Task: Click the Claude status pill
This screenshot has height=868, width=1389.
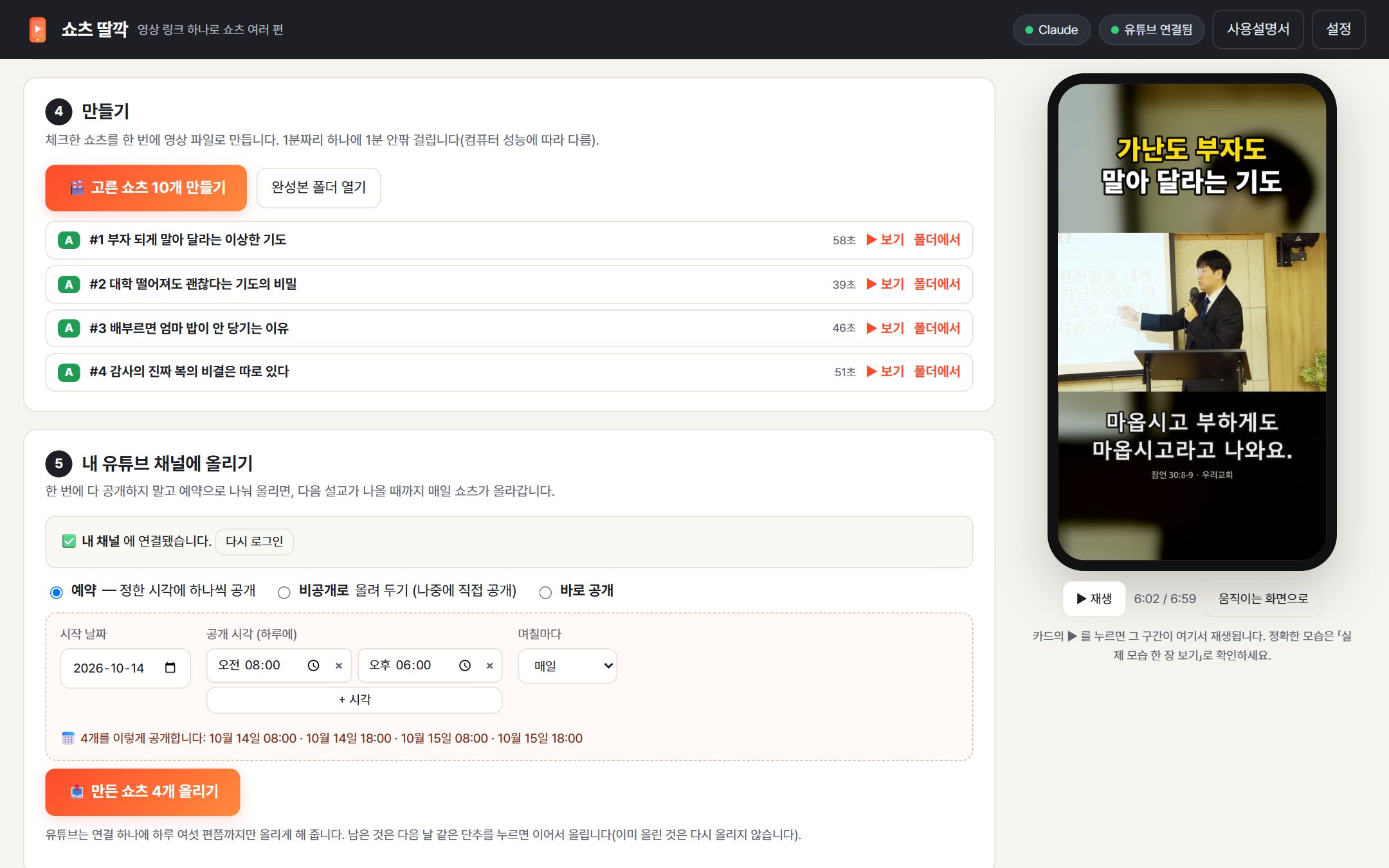Action: (x=1051, y=30)
